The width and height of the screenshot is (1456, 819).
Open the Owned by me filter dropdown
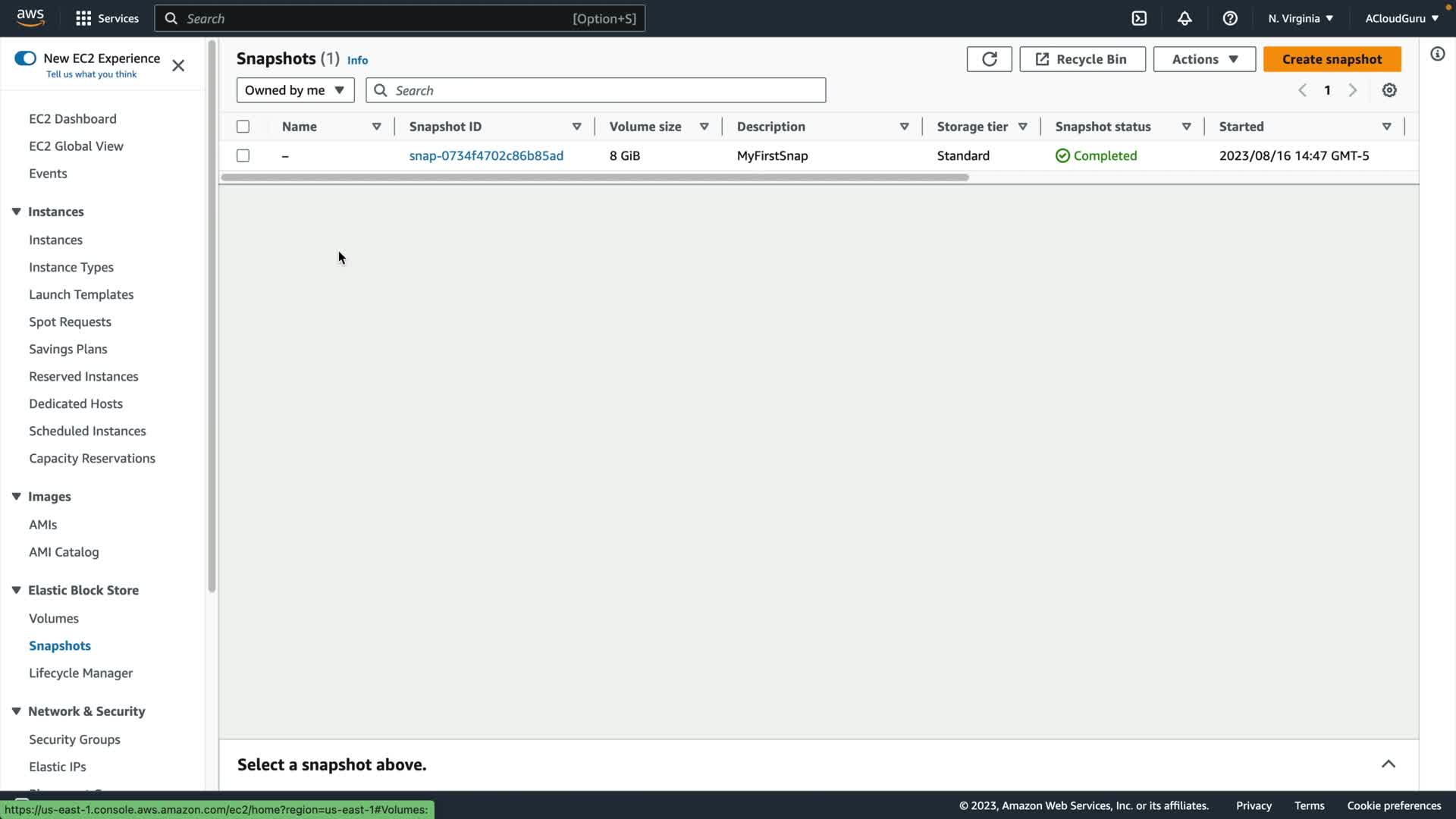[x=295, y=90]
